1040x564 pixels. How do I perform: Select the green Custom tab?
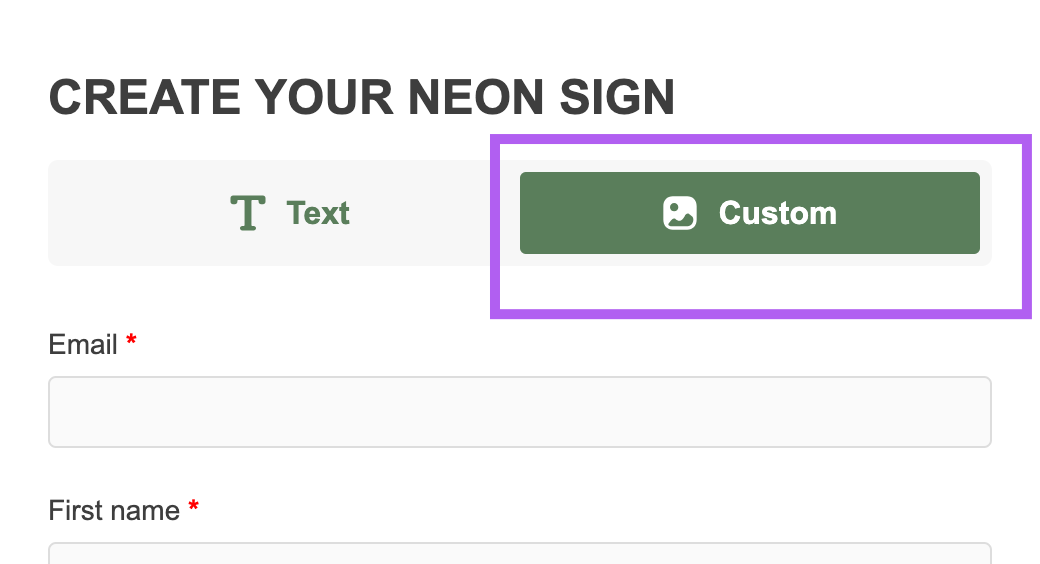pyautogui.click(x=749, y=213)
